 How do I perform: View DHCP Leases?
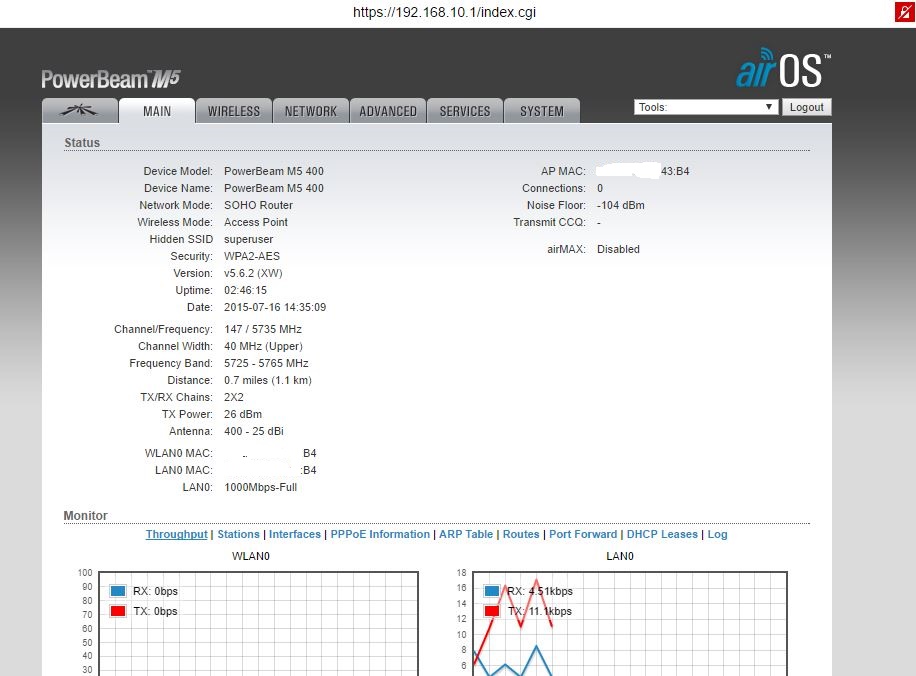point(662,534)
